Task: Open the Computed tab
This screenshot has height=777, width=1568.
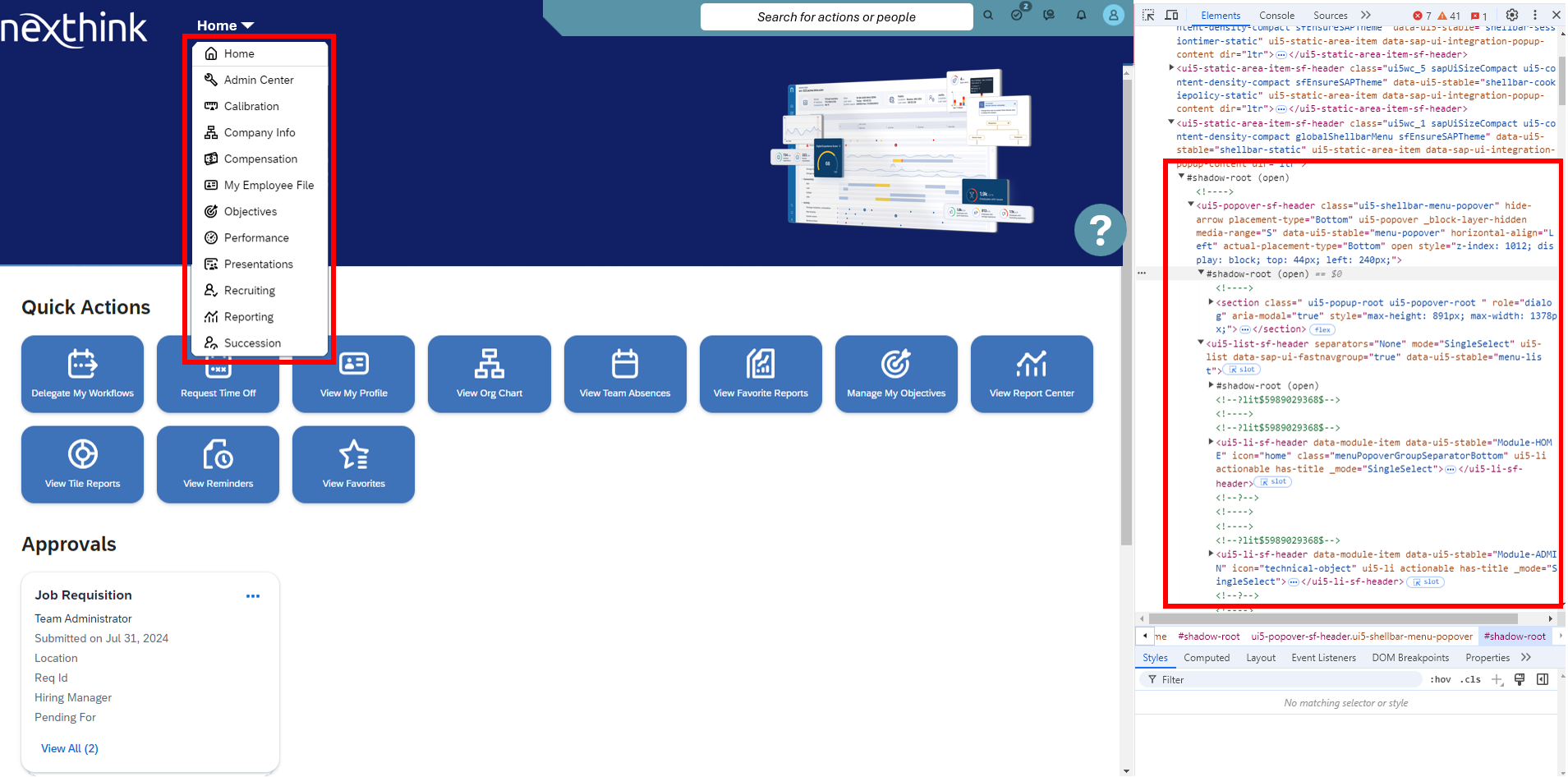Action: point(1207,658)
